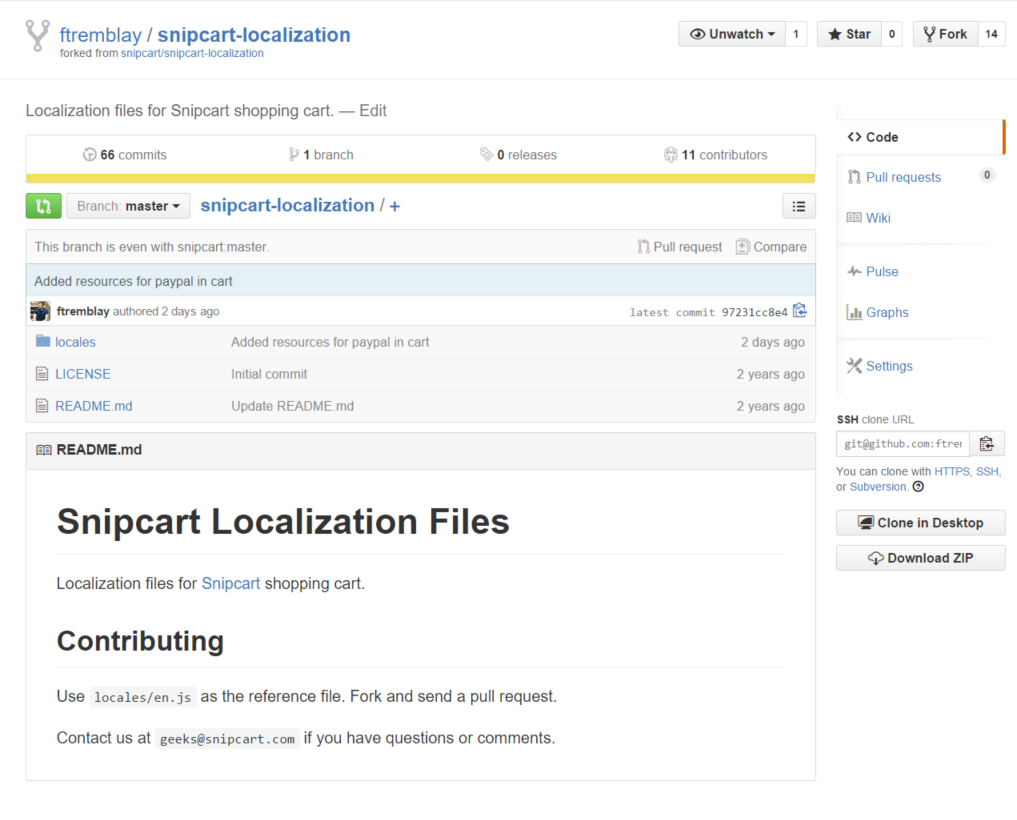Open the Unwatch dropdown
This screenshot has width=1017, height=820.
point(732,34)
